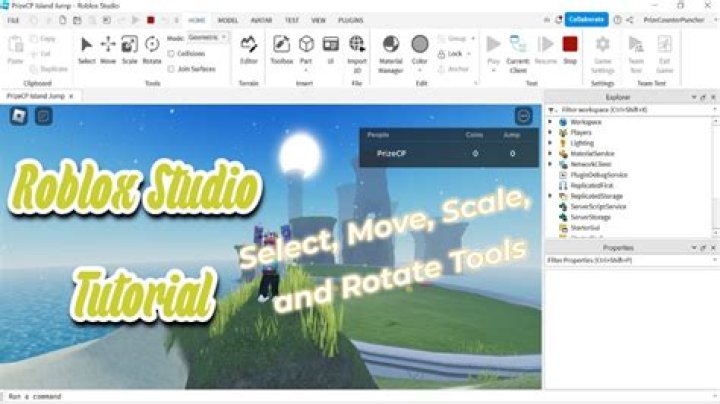
Task: Click the Roblox menu icon in viewport
Action: click(x=19, y=116)
